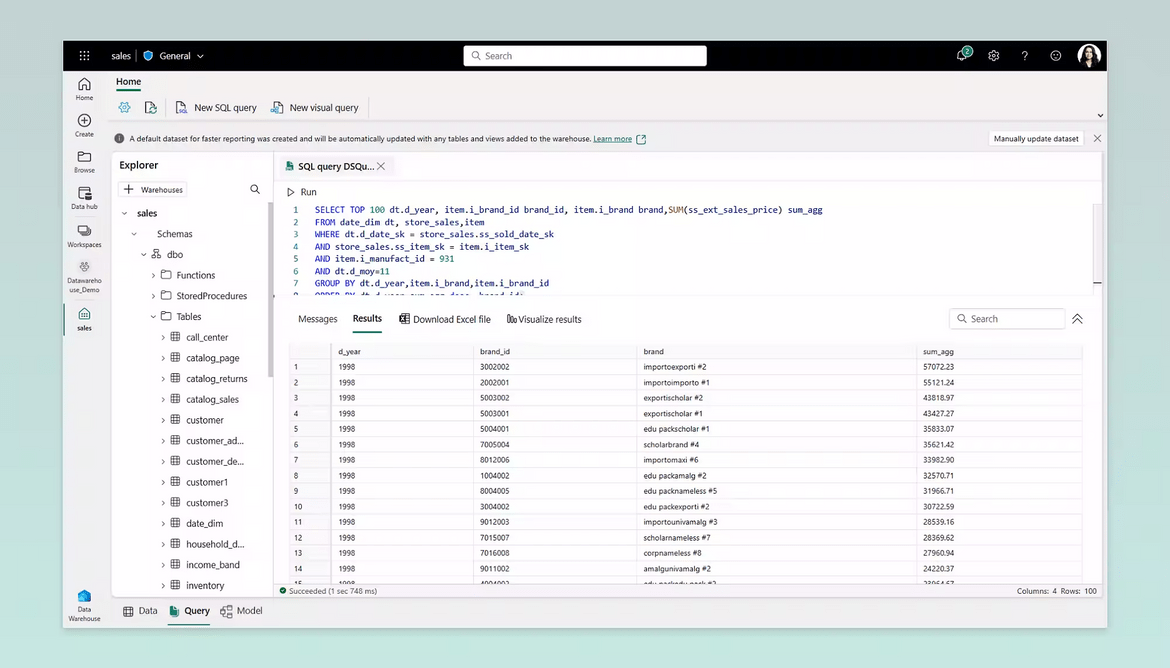Image resolution: width=1170 pixels, height=668 pixels.
Task: Open the feedback smiley icon
Action: tap(1055, 56)
